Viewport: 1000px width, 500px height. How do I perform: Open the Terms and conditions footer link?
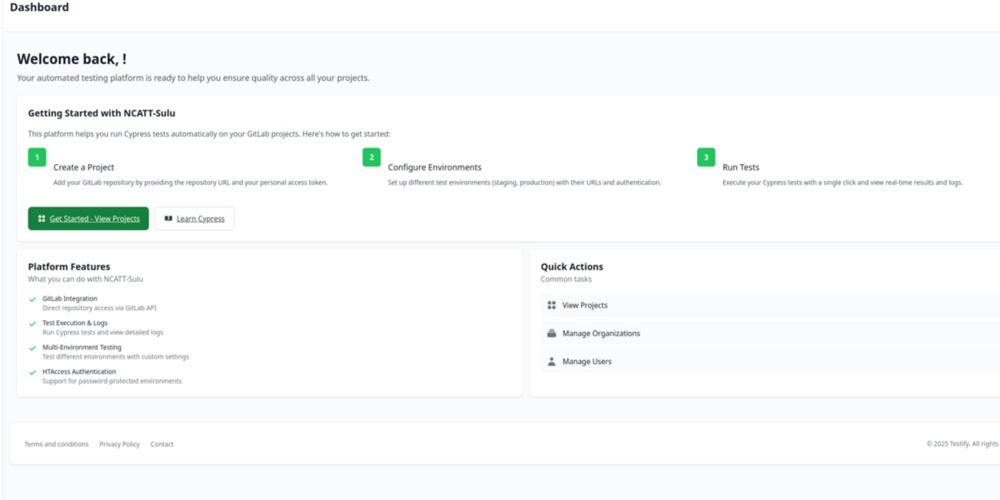pyautogui.click(x=56, y=444)
